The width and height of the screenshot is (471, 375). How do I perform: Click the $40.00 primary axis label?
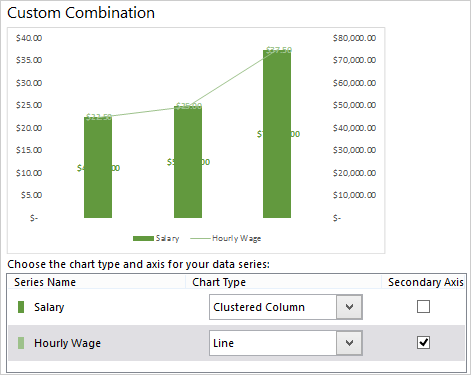click(x=29, y=38)
